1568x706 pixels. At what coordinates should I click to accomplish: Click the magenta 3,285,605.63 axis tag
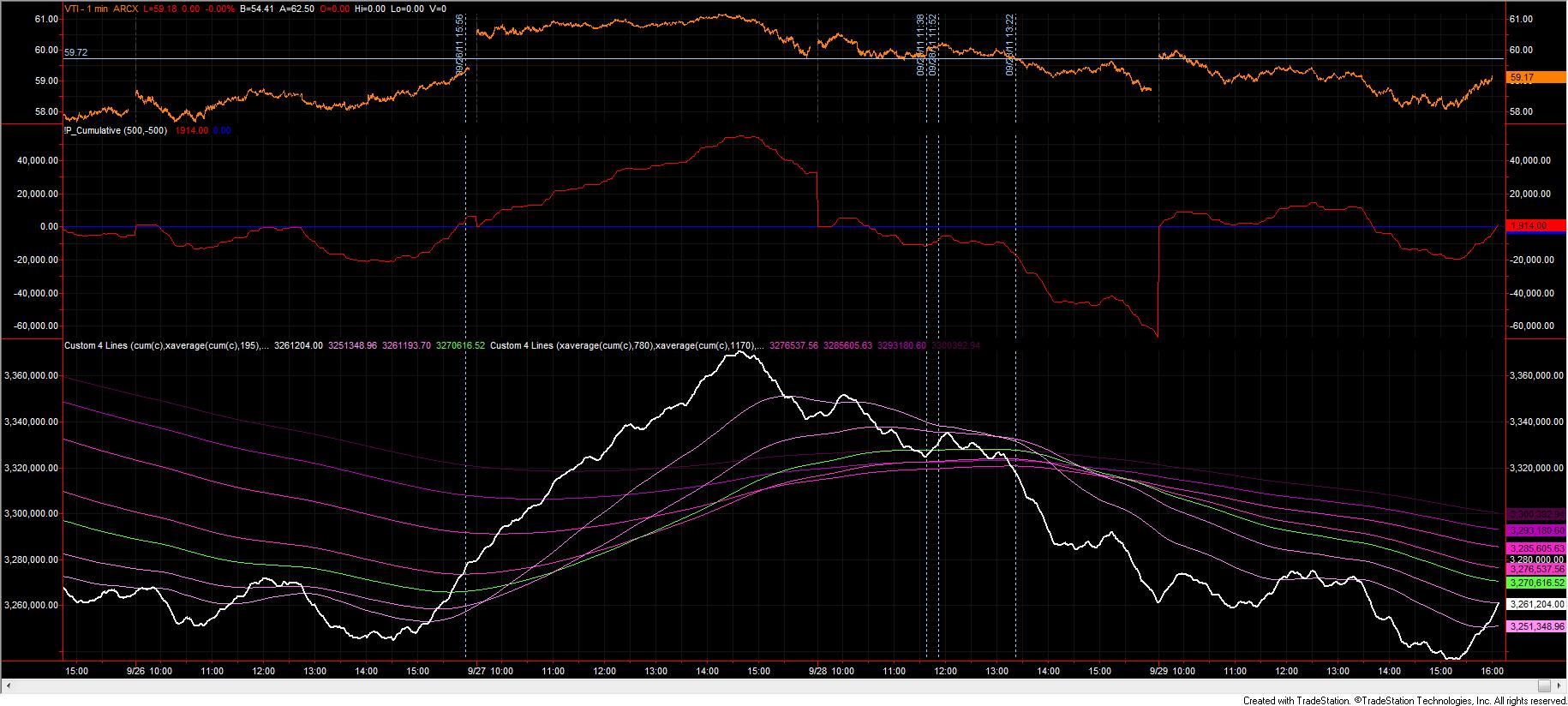click(1536, 547)
